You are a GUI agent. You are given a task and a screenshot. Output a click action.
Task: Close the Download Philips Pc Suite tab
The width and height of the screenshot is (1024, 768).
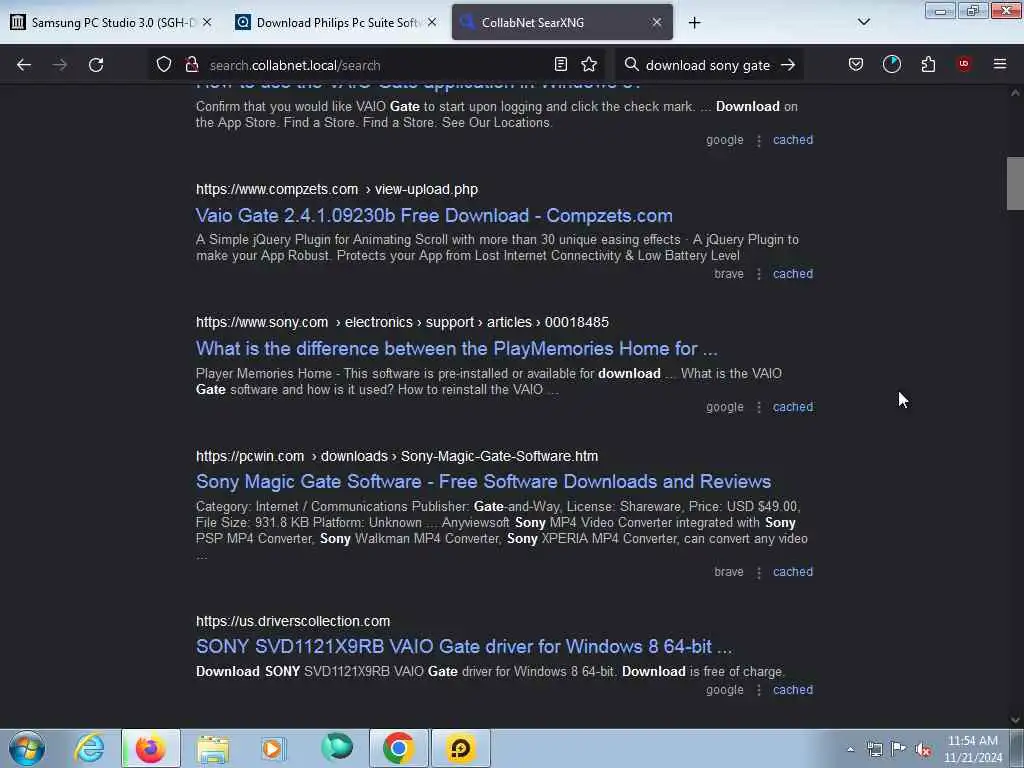pos(432,22)
